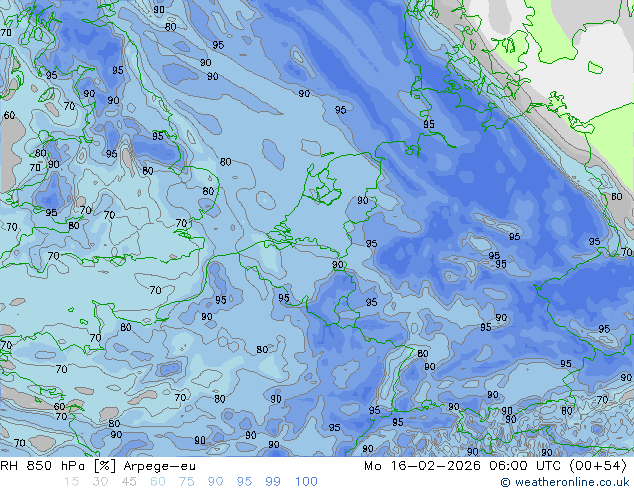
Task: Click the legend value '30'
Action: (100, 482)
